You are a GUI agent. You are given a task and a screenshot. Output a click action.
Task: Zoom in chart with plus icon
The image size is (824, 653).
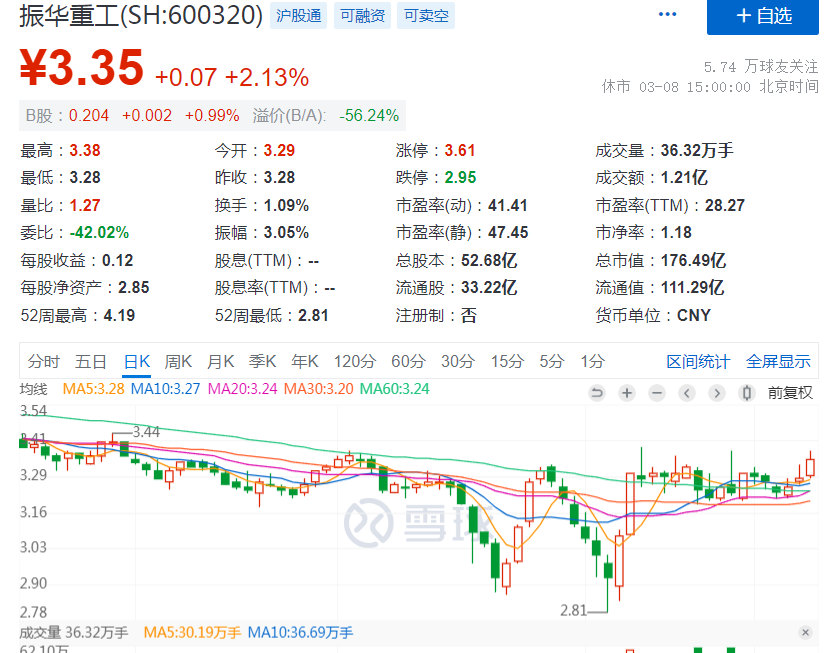click(626, 392)
